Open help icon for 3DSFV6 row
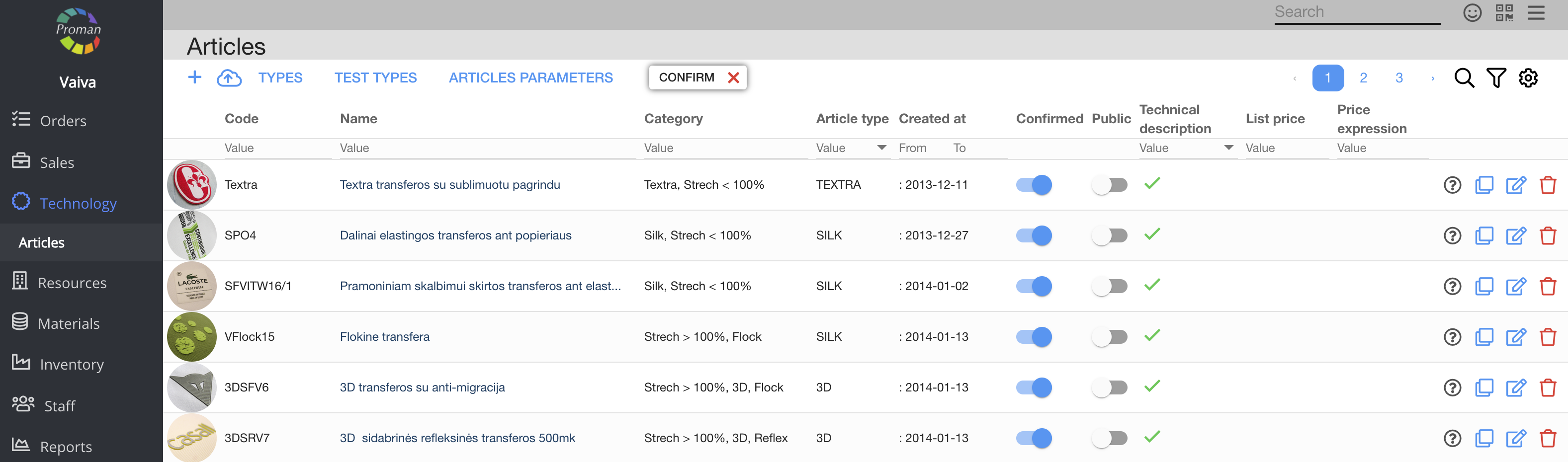1568x462 pixels. (1452, 388)
